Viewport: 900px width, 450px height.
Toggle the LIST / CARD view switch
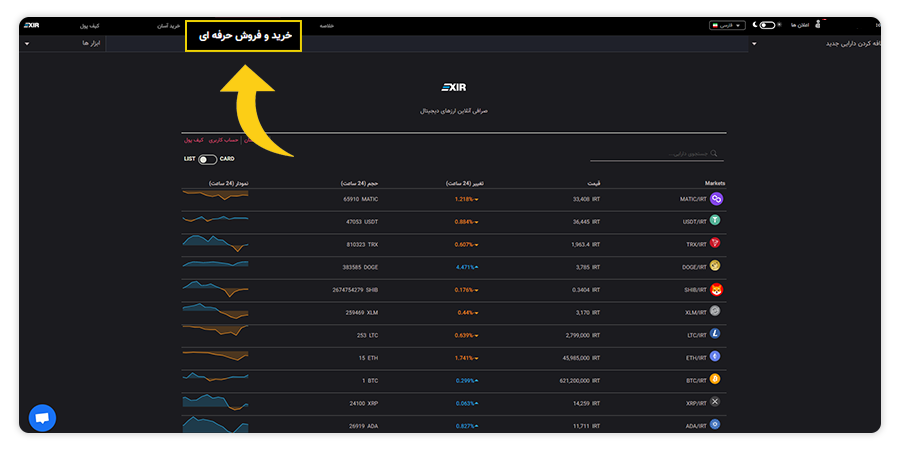tap(208, 160)
